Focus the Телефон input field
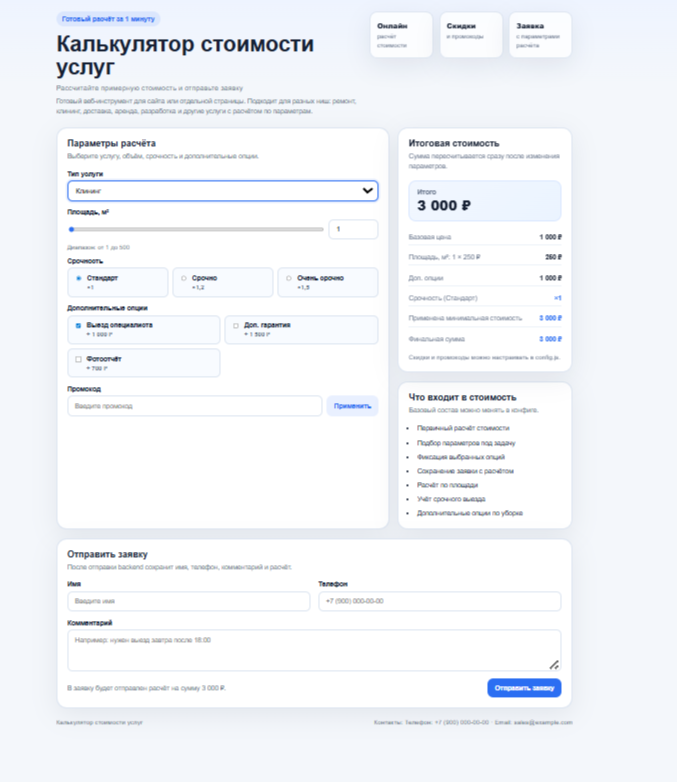This screenshot has width=677, height=782. pos(439,601)
